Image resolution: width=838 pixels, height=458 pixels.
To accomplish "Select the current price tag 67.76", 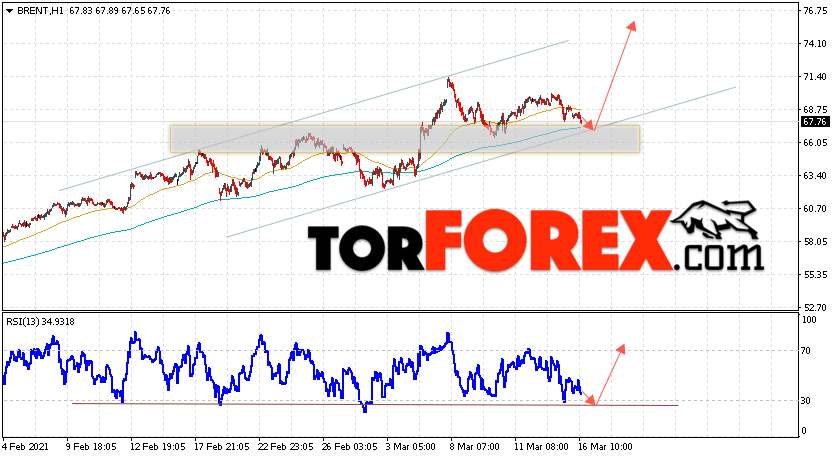I will [814, 122].
